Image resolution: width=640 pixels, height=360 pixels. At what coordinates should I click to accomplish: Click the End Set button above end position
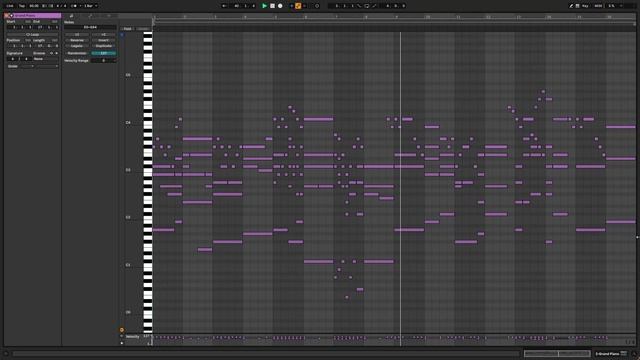(x=55, y=22)
